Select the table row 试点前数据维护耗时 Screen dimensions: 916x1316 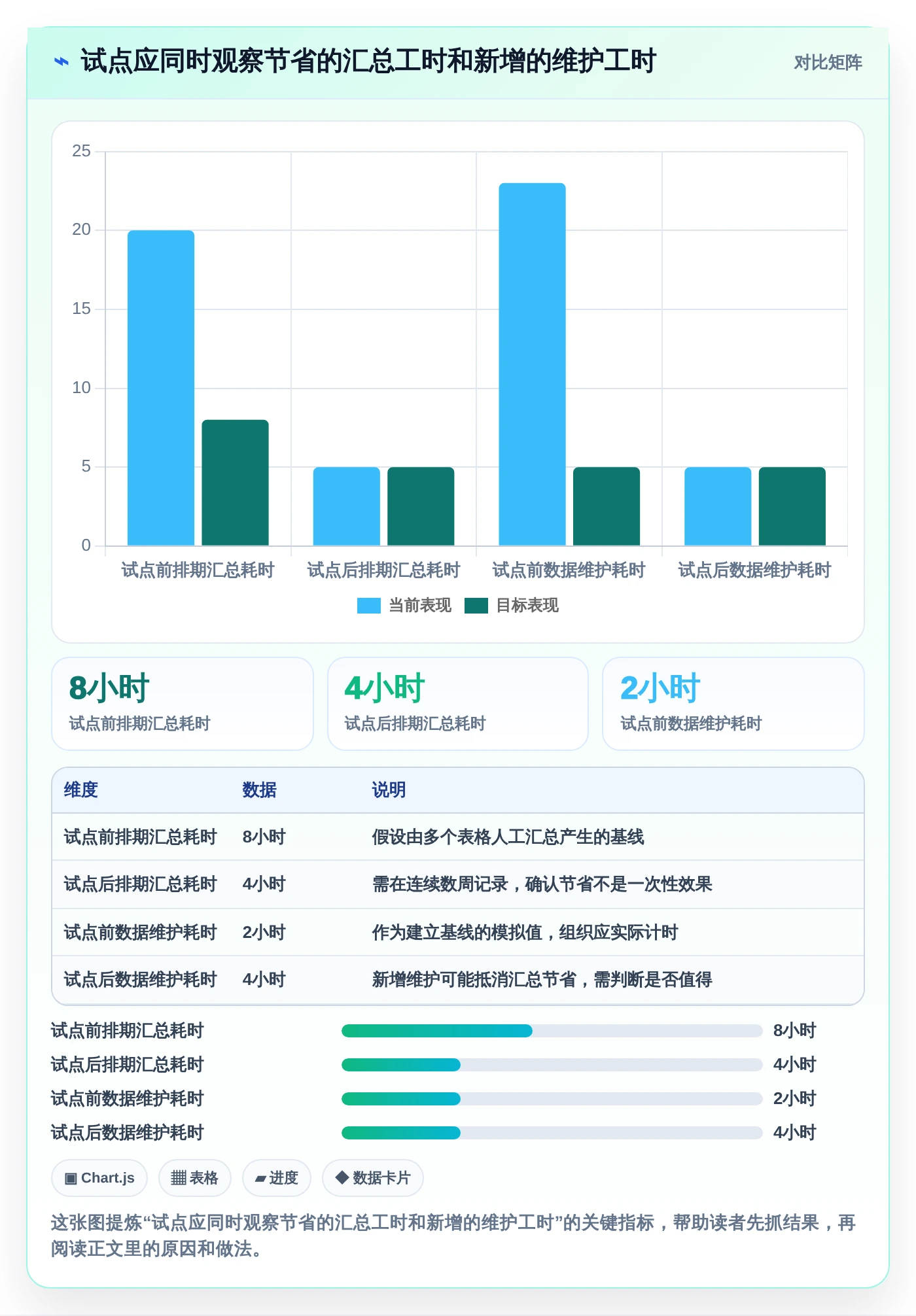pos(458,933)
